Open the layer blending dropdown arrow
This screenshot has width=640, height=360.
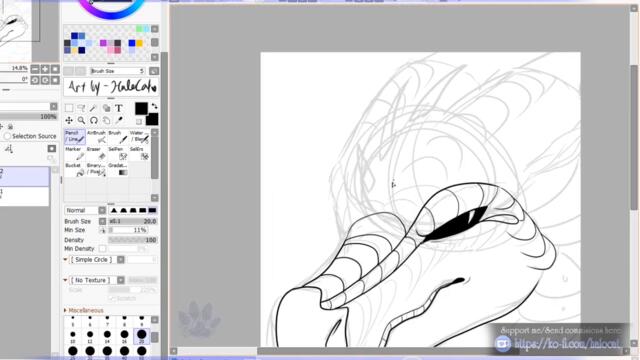tap(53, 107)
